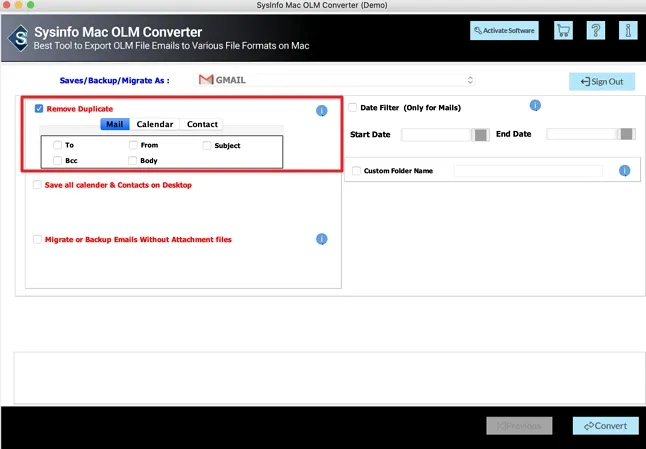This screenshot has width=646, height=449.
Task: Click the Start Date input field
Action: tap(436, 135)
